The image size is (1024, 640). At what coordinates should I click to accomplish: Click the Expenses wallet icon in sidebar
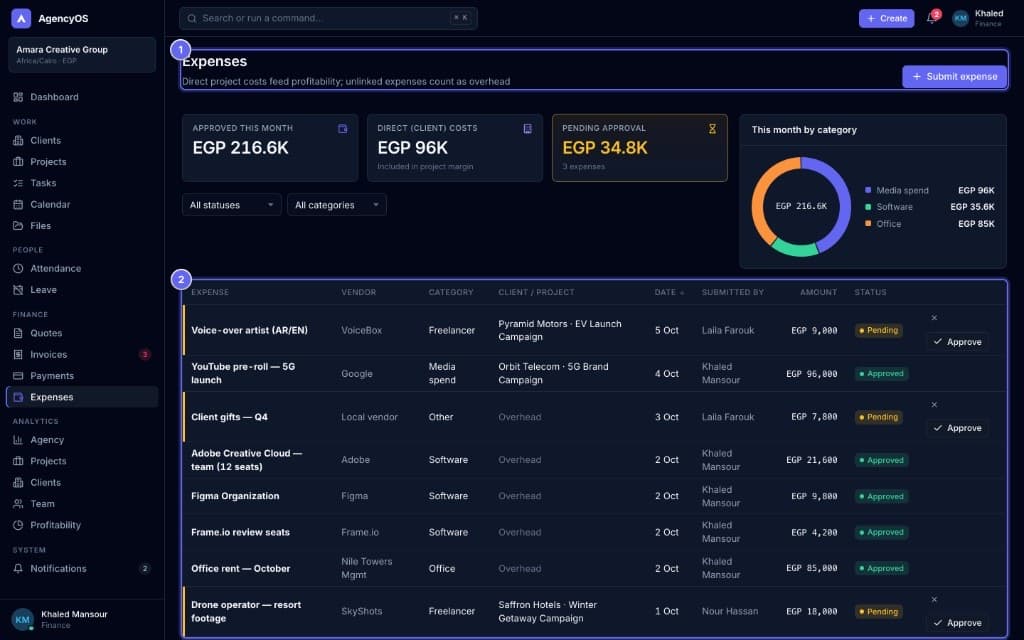point(18,397)
